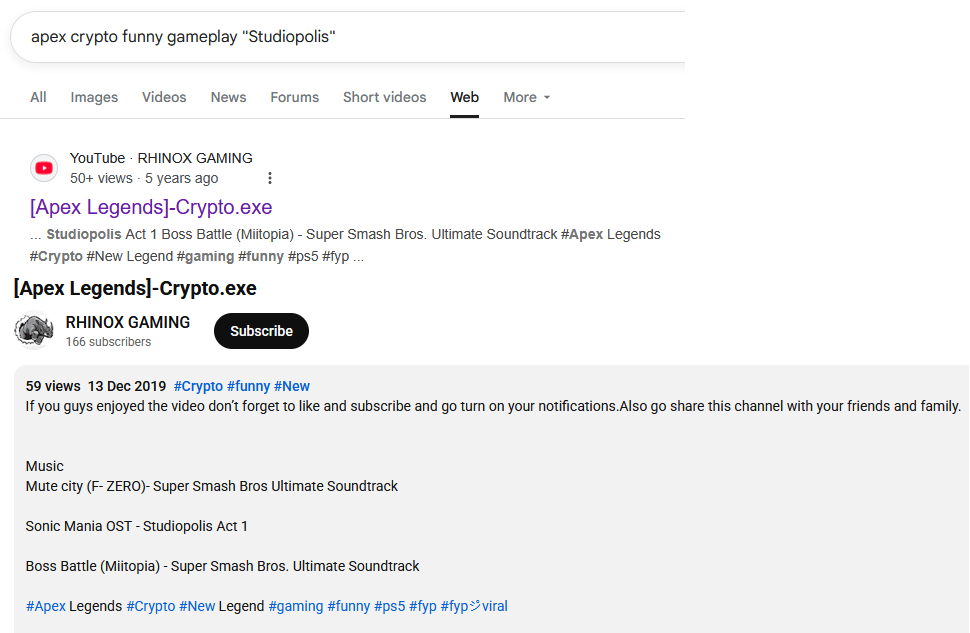Click the #ps5 hashtag link

(389, 606)
